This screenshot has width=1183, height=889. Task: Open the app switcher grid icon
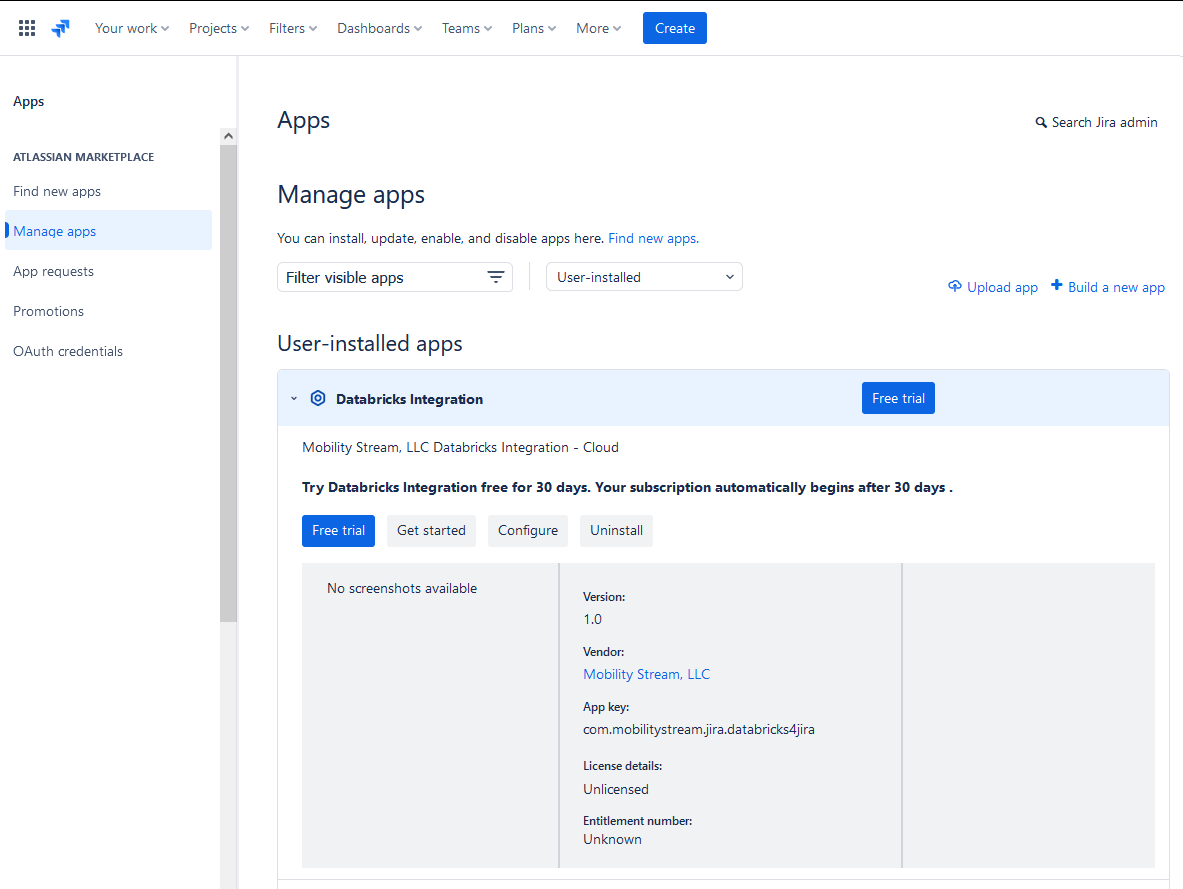tap(27, 28)
